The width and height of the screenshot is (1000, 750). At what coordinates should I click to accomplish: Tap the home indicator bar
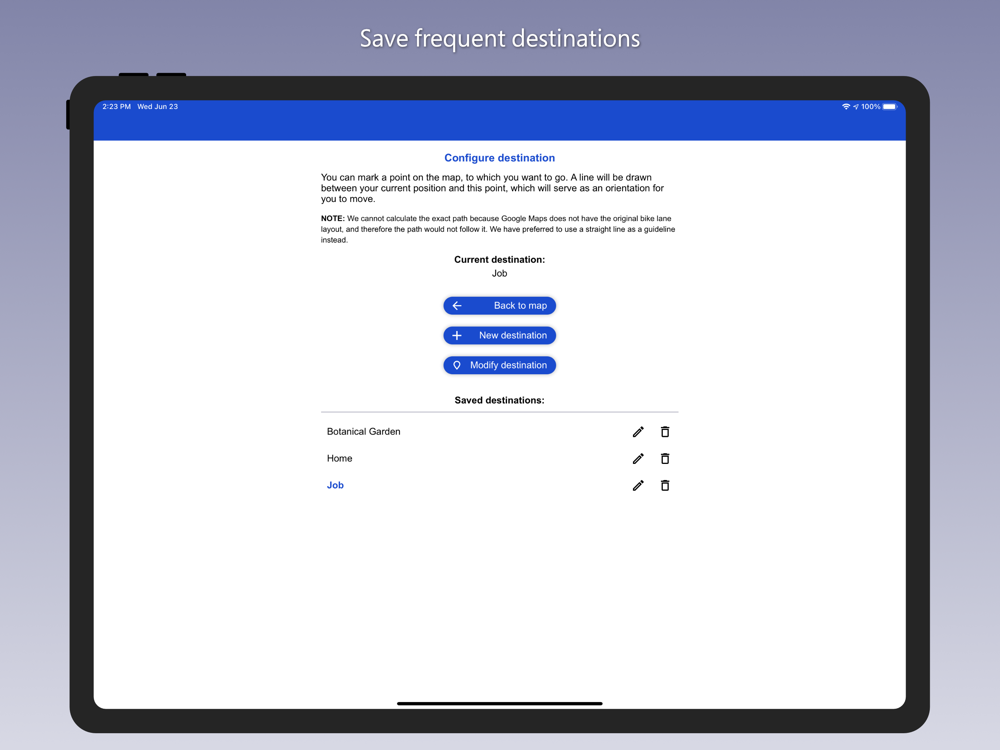(x=499, y=703)
